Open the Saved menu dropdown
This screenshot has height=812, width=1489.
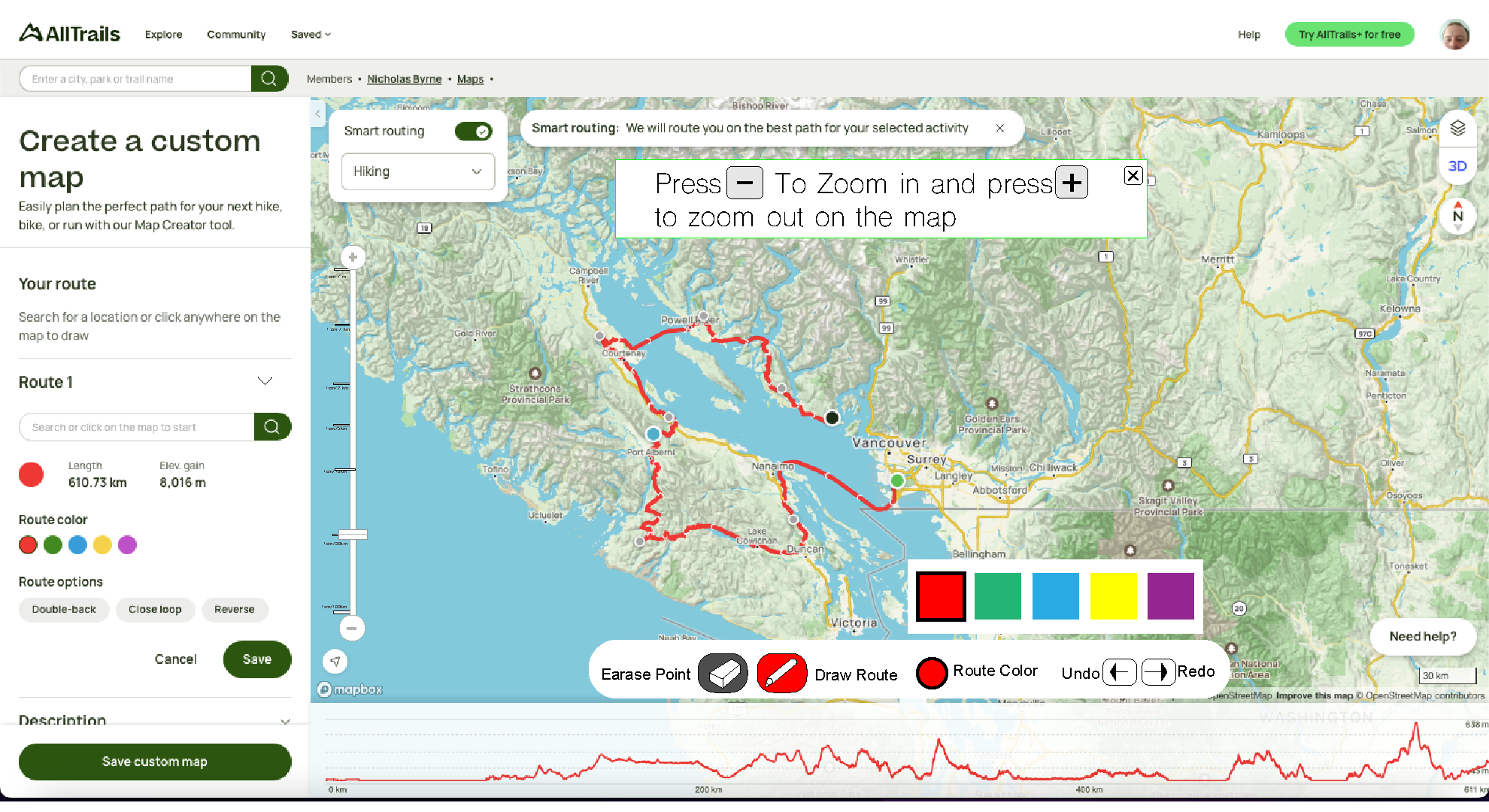311,35
